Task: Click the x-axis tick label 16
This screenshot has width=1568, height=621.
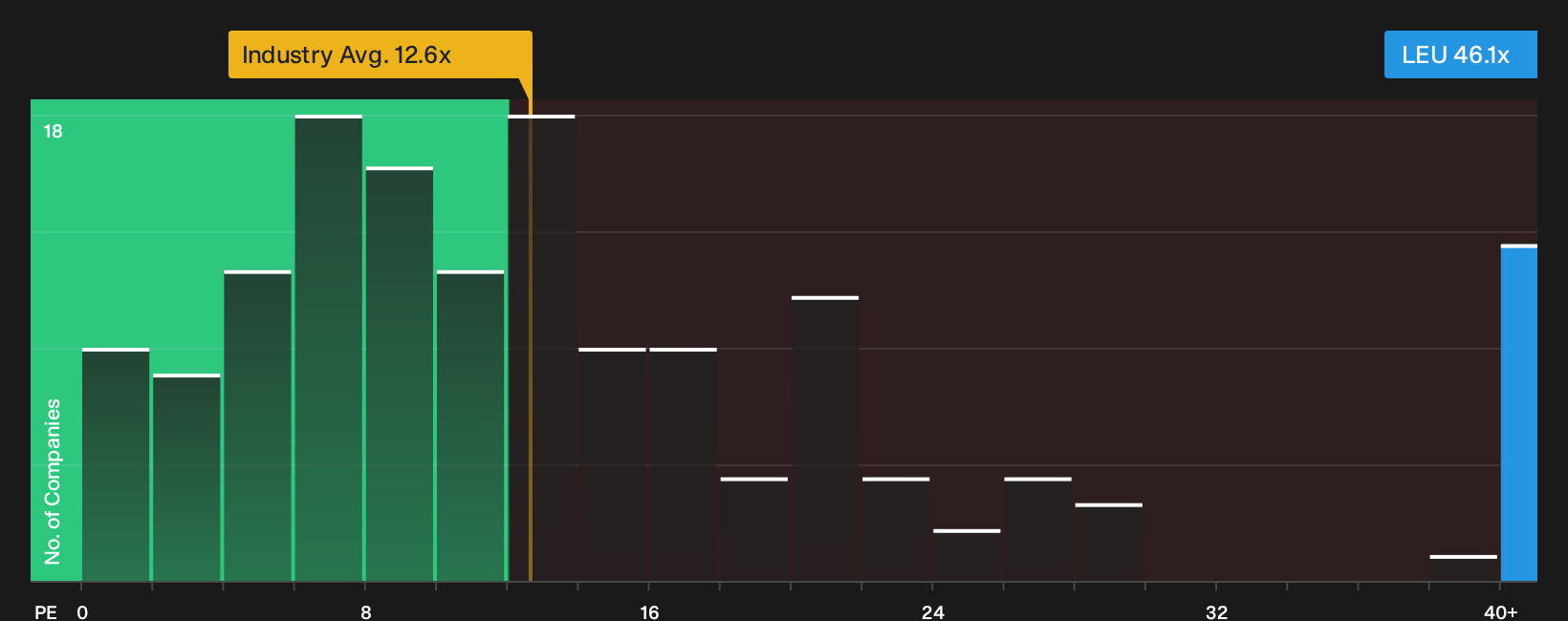Action: tap(649, 612)
